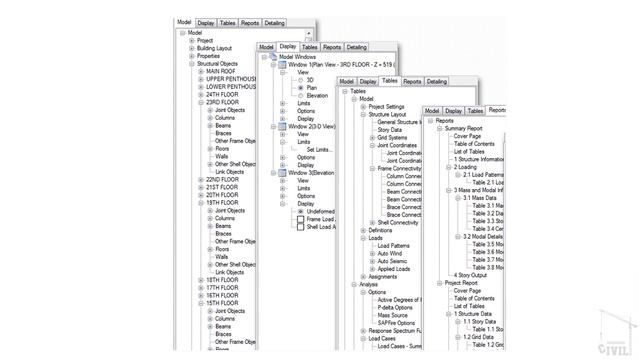Select Auto Seismic under Loads

[392, 261]
